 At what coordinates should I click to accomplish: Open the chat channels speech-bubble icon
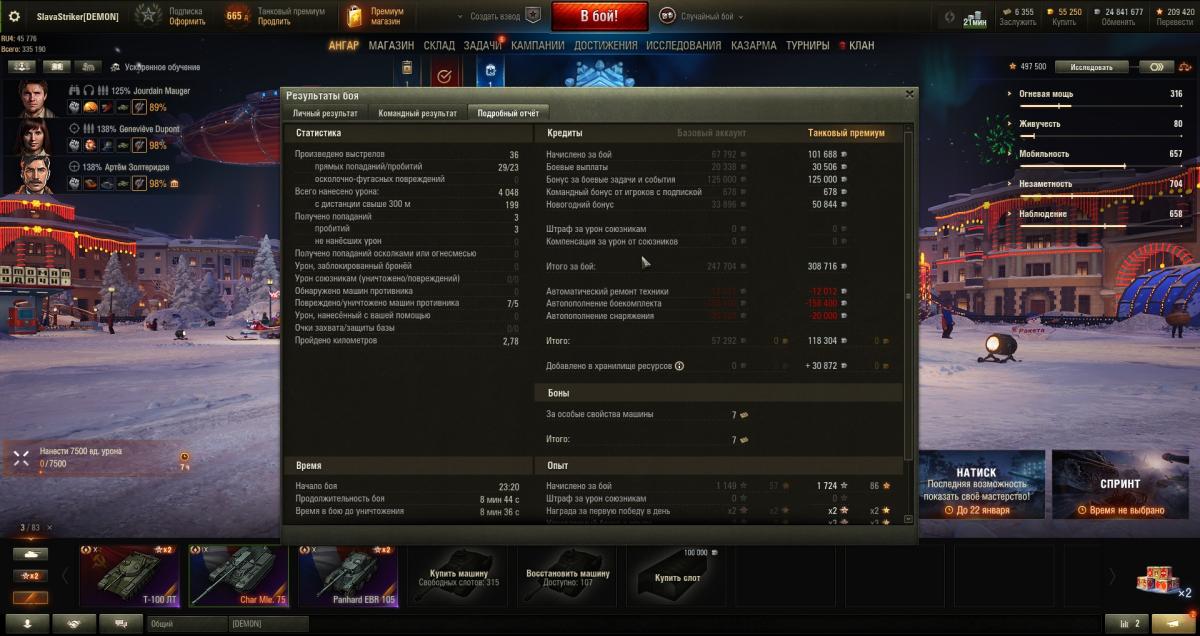pos(121,623)
